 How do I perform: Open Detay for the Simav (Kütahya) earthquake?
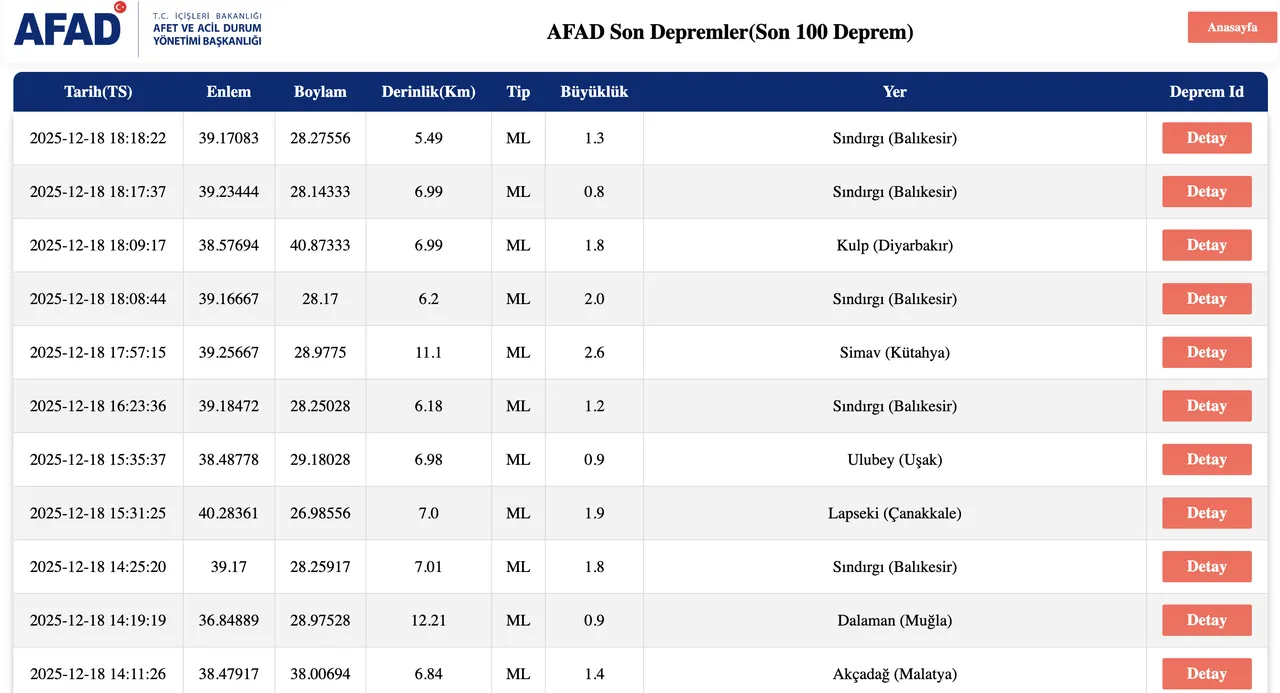[1206, 352]
